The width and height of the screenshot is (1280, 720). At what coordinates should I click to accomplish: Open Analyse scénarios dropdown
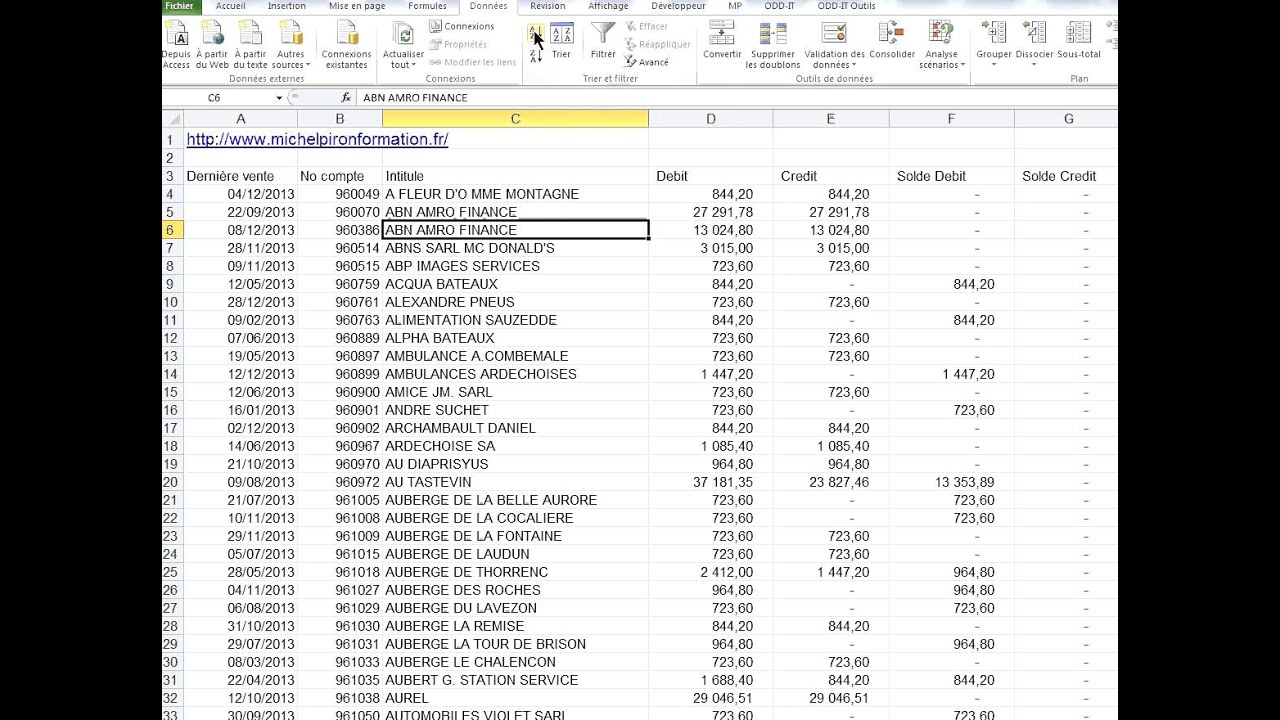tap(941, 45)
